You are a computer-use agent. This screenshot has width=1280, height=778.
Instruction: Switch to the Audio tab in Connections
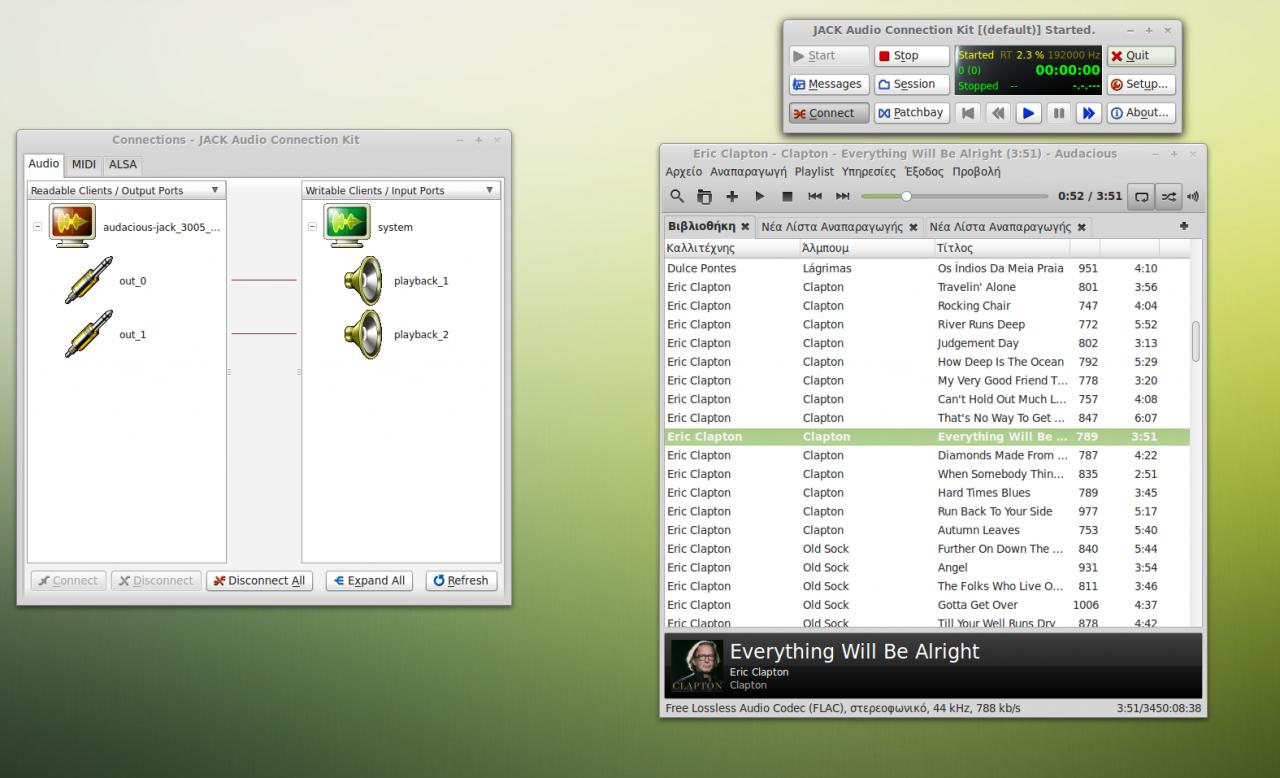(x=44, y=164)
